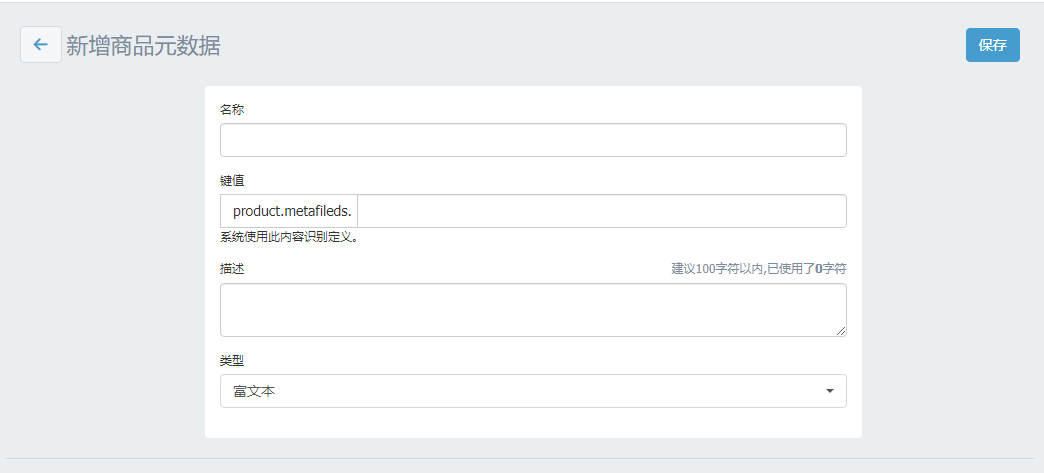Click the product.metafileds. prefix label
1044x473 pixels.
[x=289, y=211]
